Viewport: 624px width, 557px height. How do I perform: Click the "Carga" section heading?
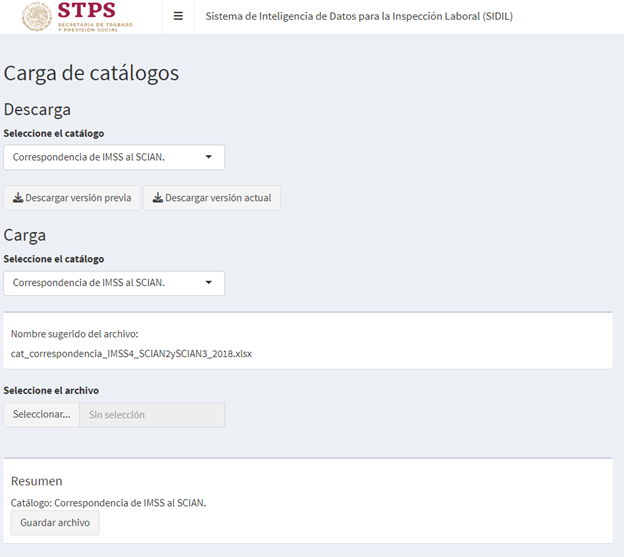point(25,236)
